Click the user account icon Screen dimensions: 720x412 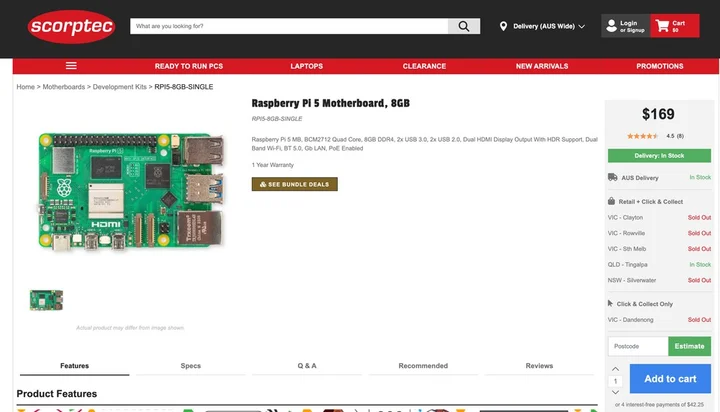point(610,26)
